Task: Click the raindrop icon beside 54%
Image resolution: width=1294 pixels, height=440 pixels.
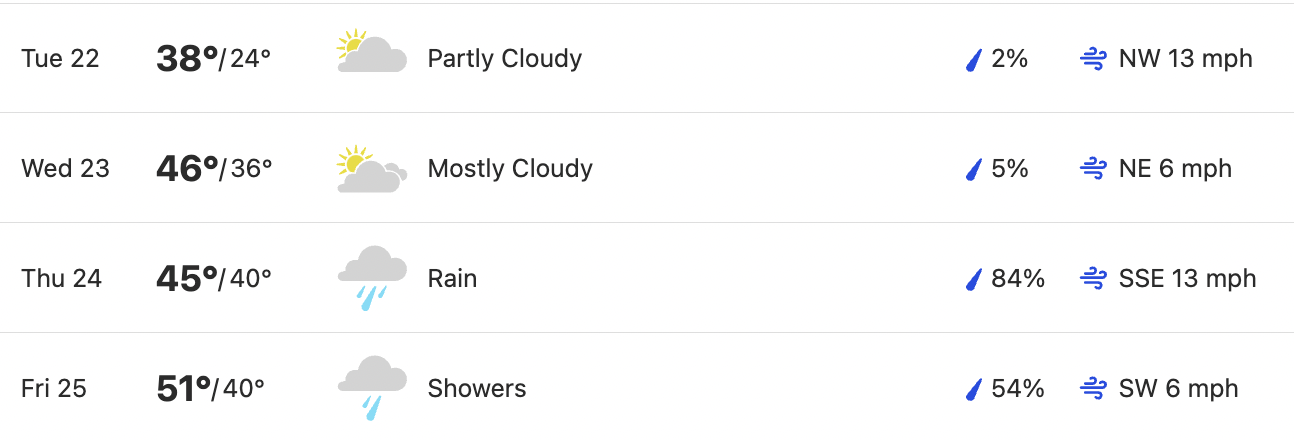Action: tap(973, 390)
